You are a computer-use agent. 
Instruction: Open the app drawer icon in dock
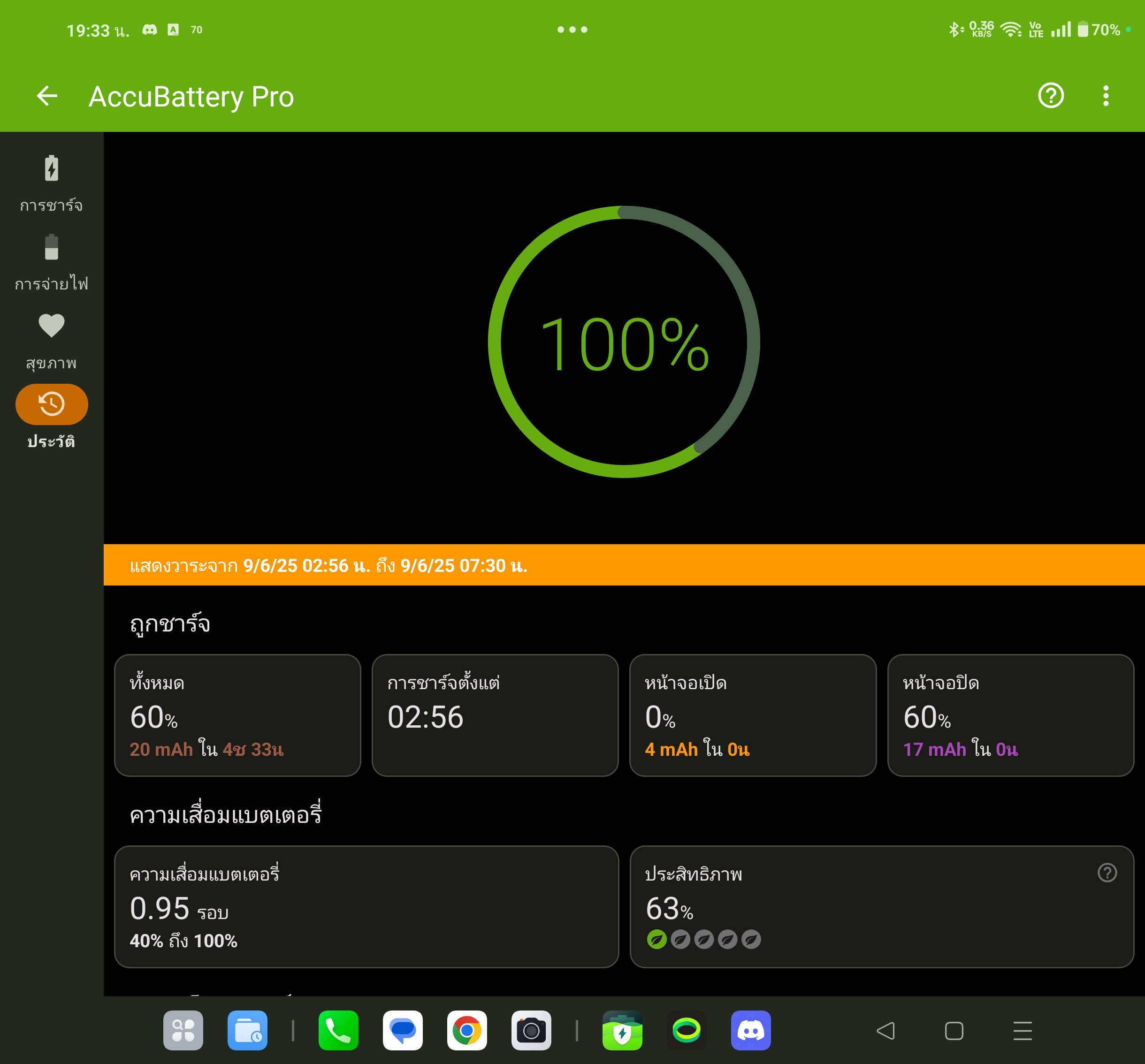tap(183, 1031)
